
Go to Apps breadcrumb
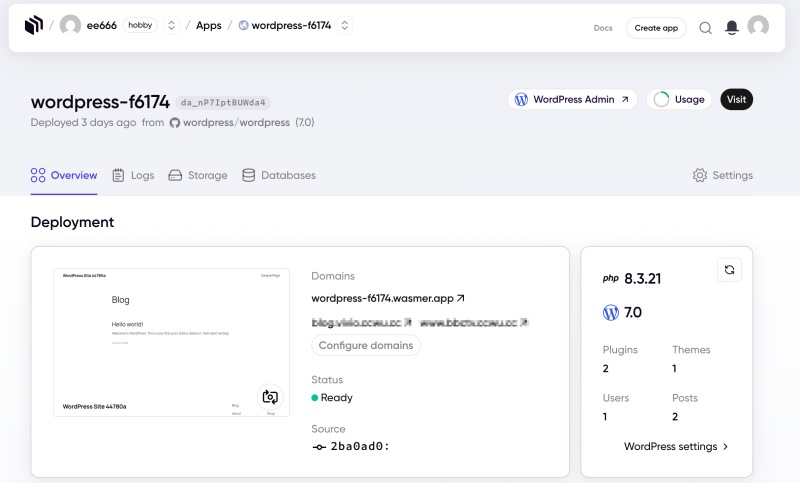(209, 25)
